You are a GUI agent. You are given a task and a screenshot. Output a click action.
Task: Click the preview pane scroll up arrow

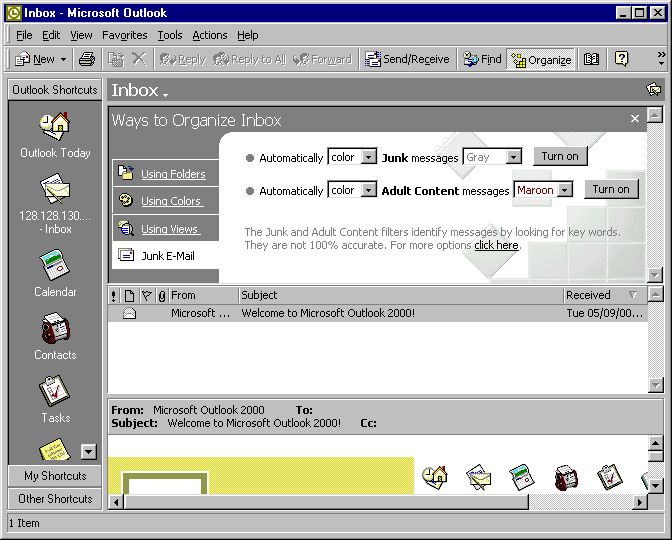[x=656, y=444]
